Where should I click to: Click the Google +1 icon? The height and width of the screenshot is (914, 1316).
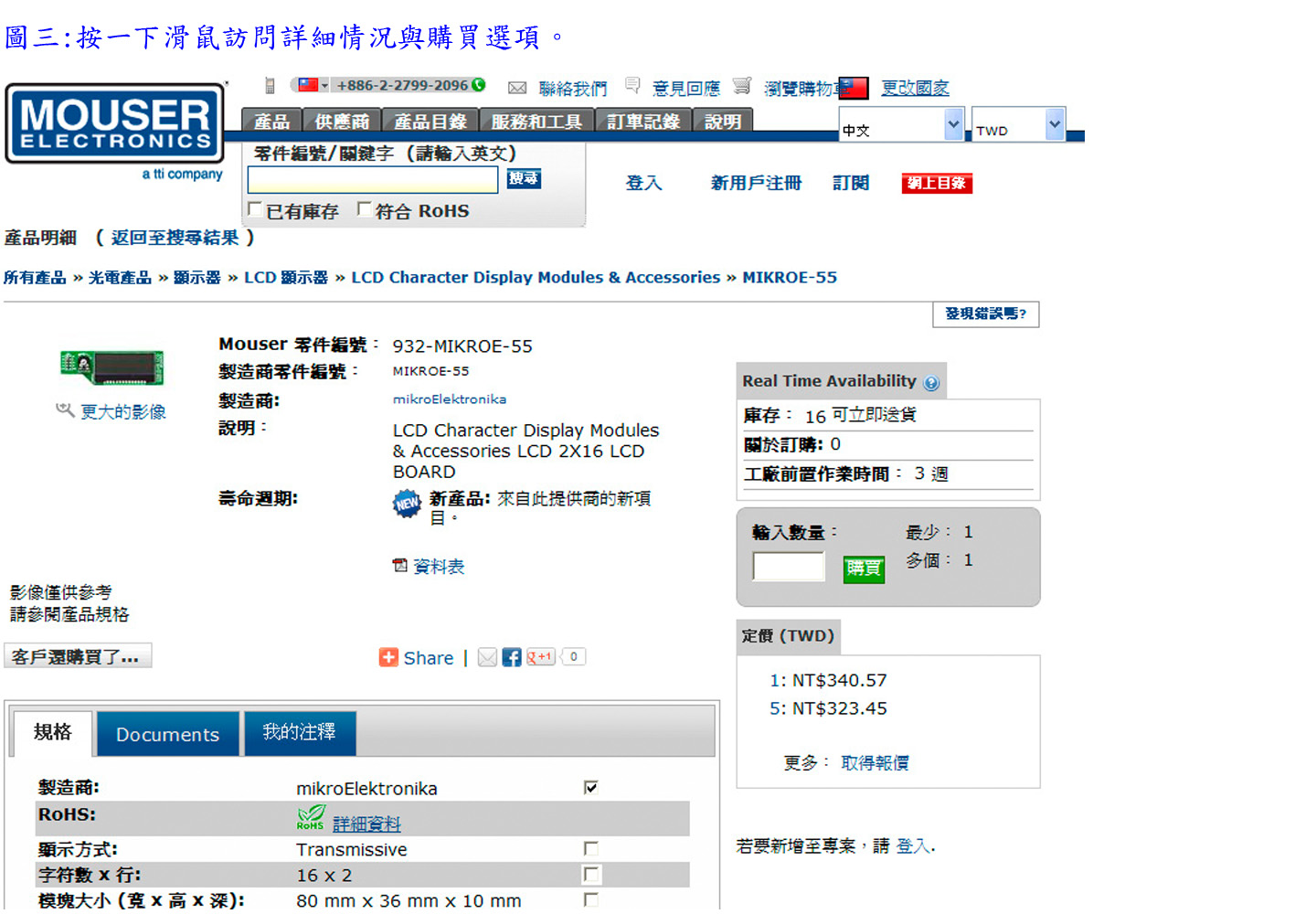[x=541, y=657]
